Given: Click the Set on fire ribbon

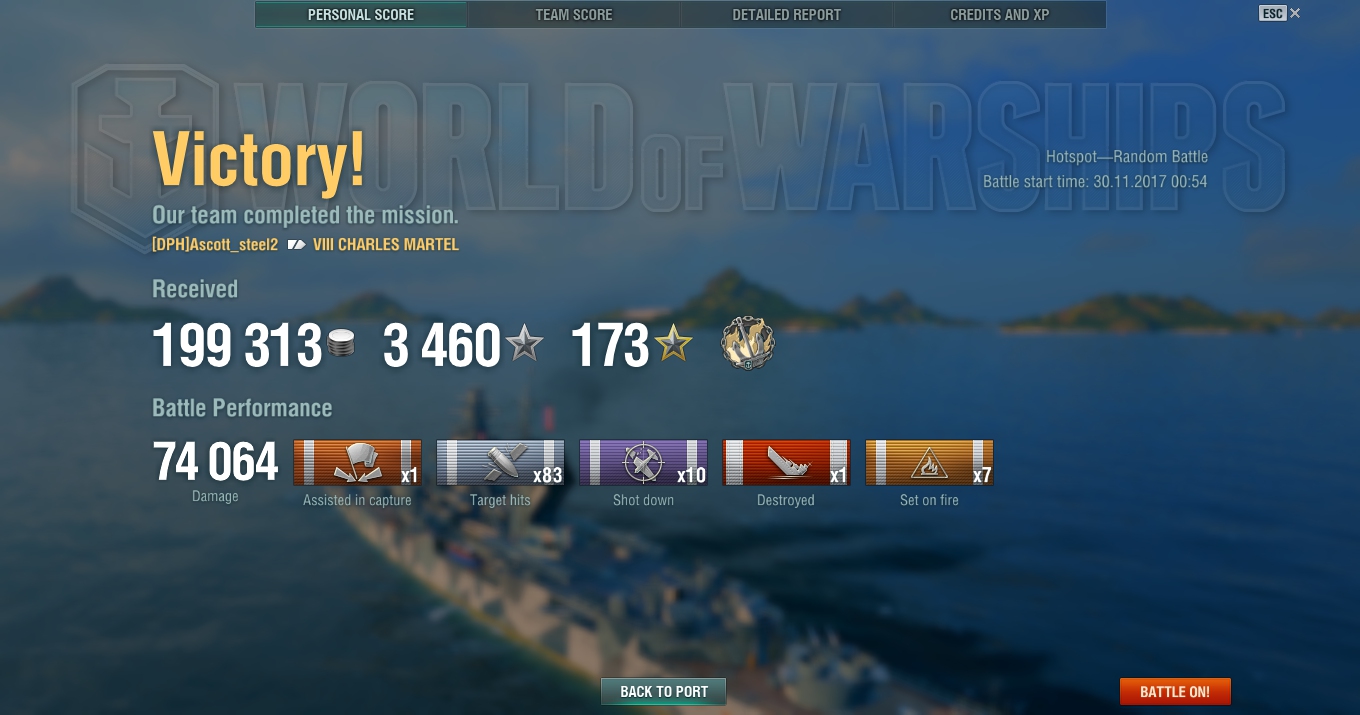Looking at the screenshot, I should 929,462.
